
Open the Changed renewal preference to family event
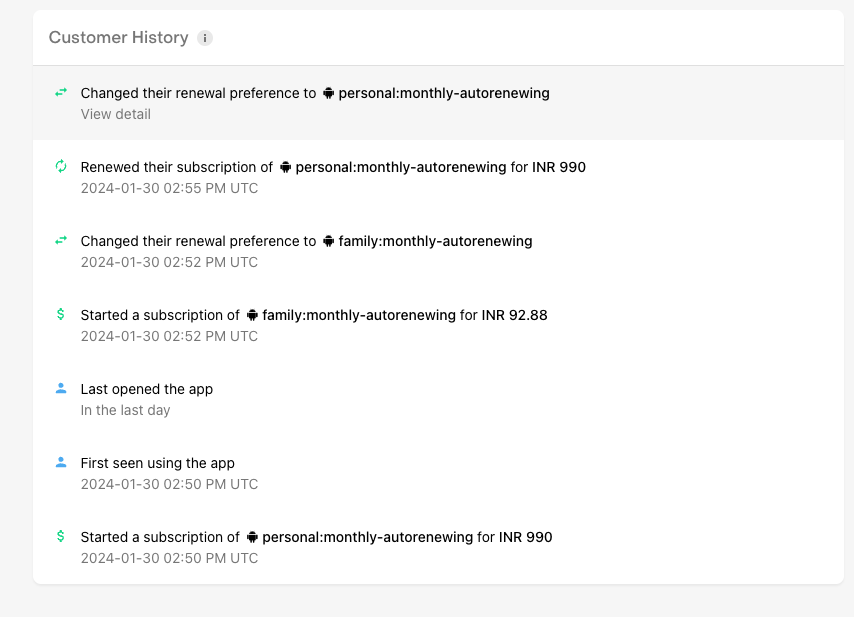438,251
